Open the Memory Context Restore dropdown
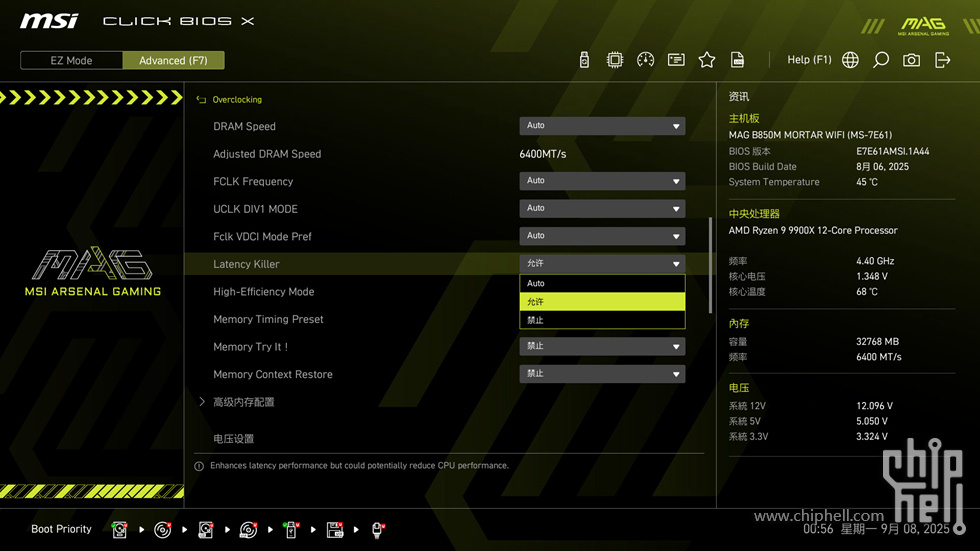 click(x=602, y=374)
